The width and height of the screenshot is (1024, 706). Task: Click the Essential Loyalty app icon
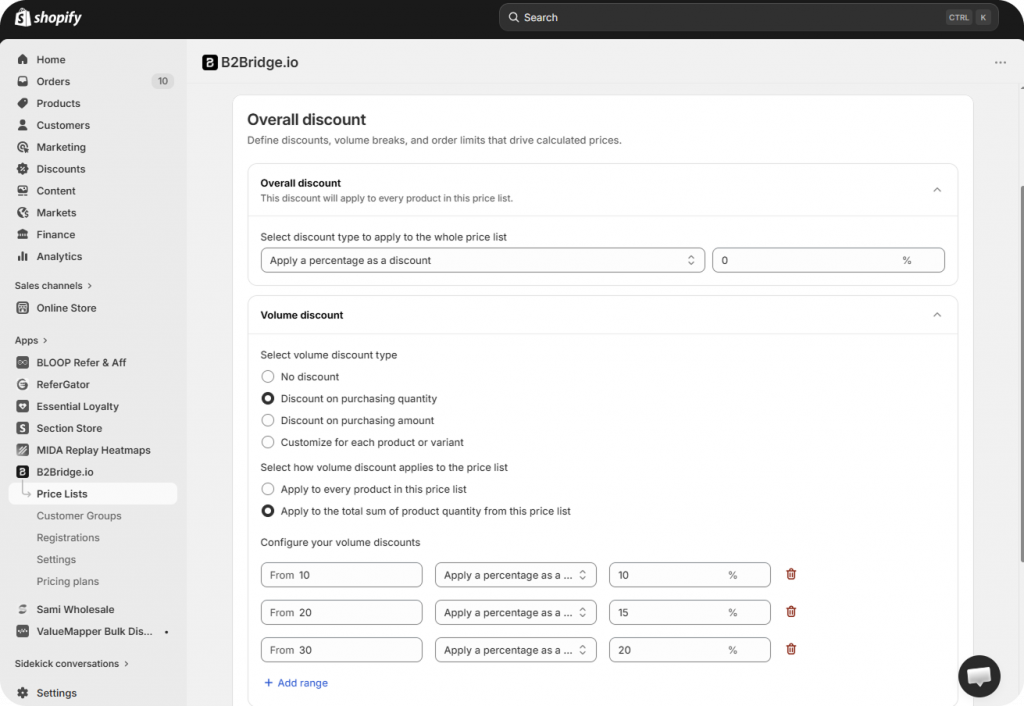23,406
